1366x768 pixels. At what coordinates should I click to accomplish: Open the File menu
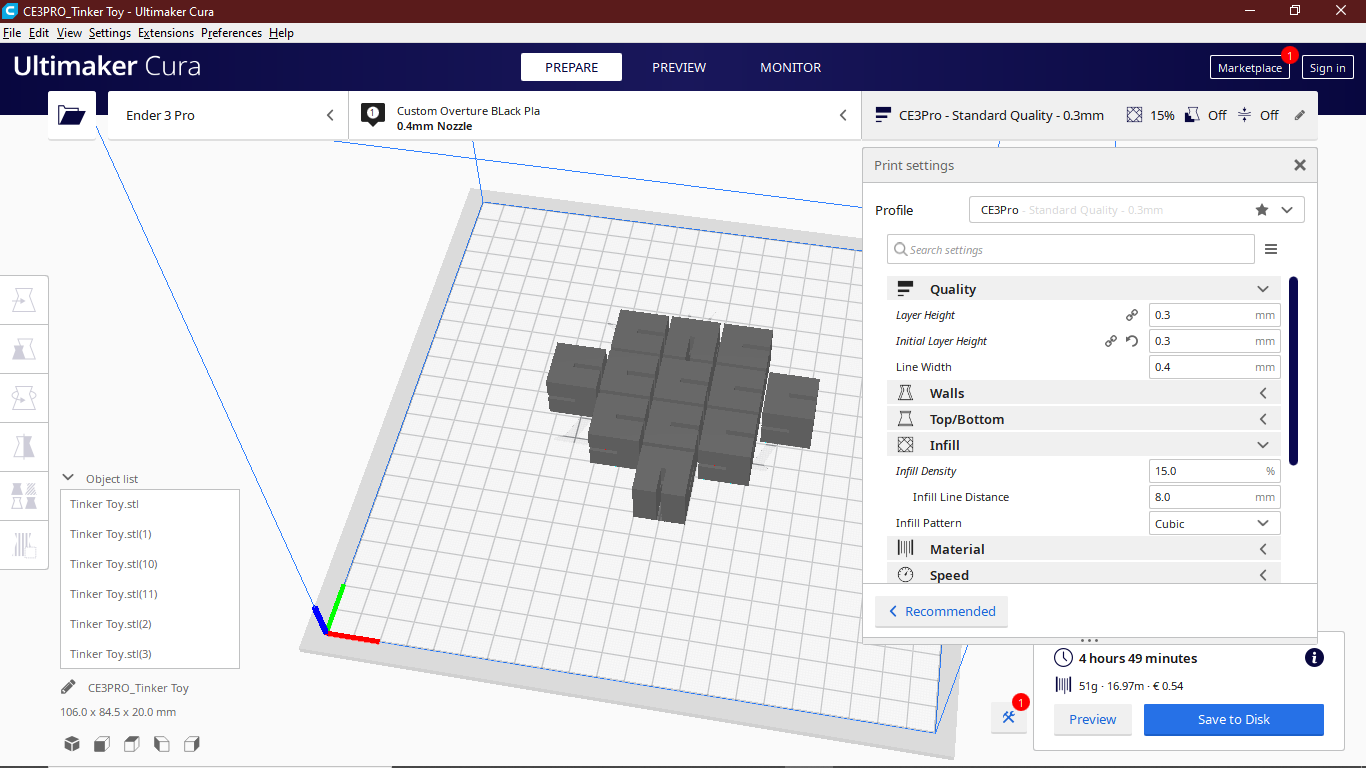12,33
